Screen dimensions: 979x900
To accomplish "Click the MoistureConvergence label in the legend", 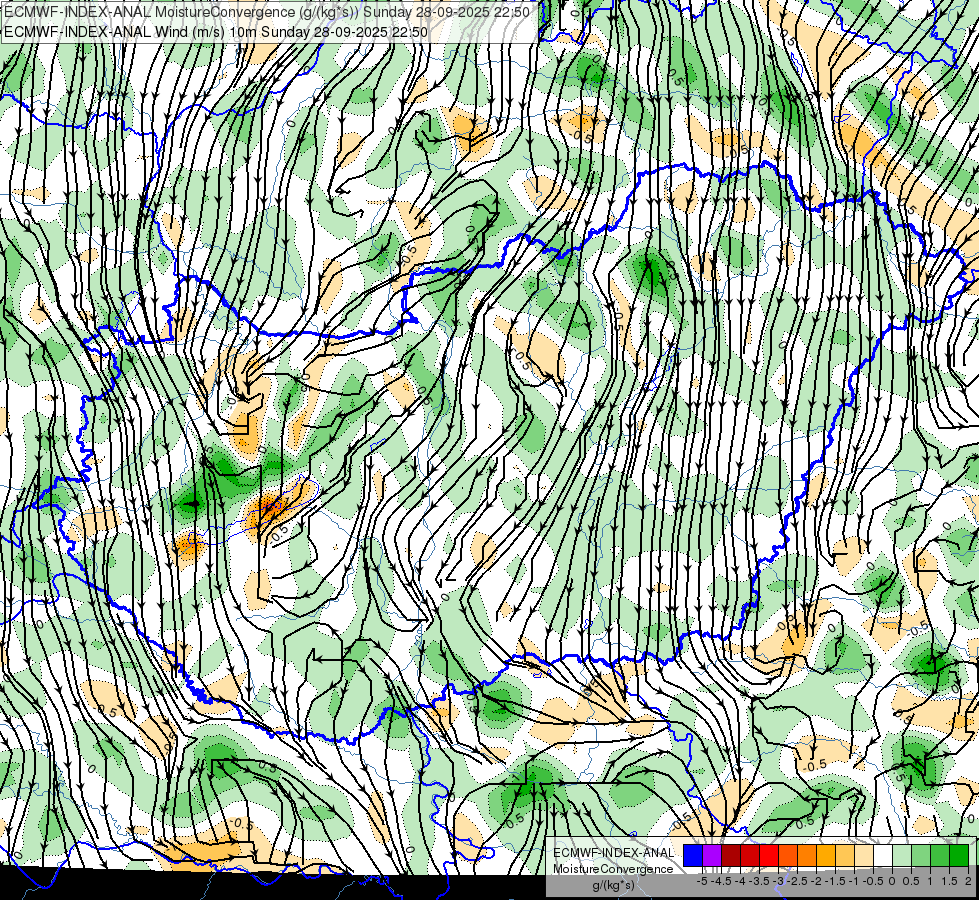I will click(613, 869).
